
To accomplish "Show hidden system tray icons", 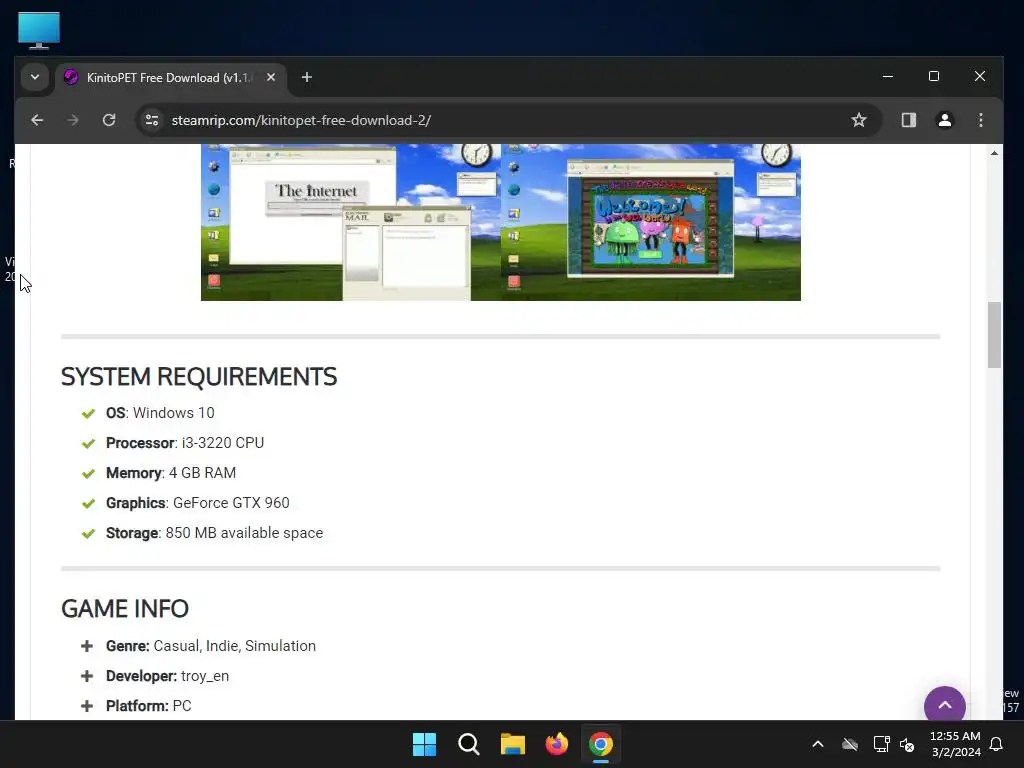I will 818,744.
